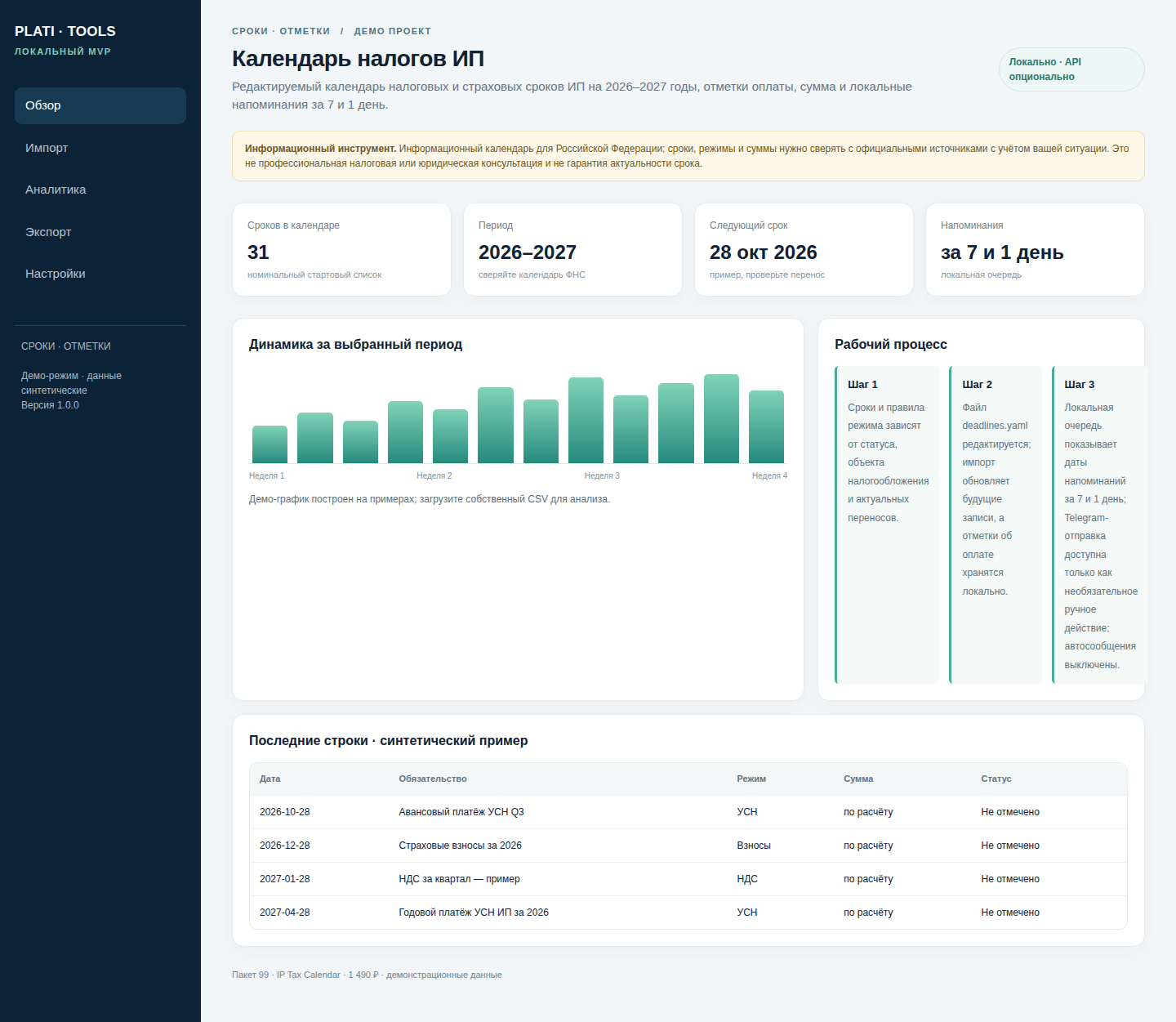Open the Напоминания за 7 и 1 день card
Image resolution: width=1176 pixels, height=1022 pixels.
click(x=1035, y=250)
